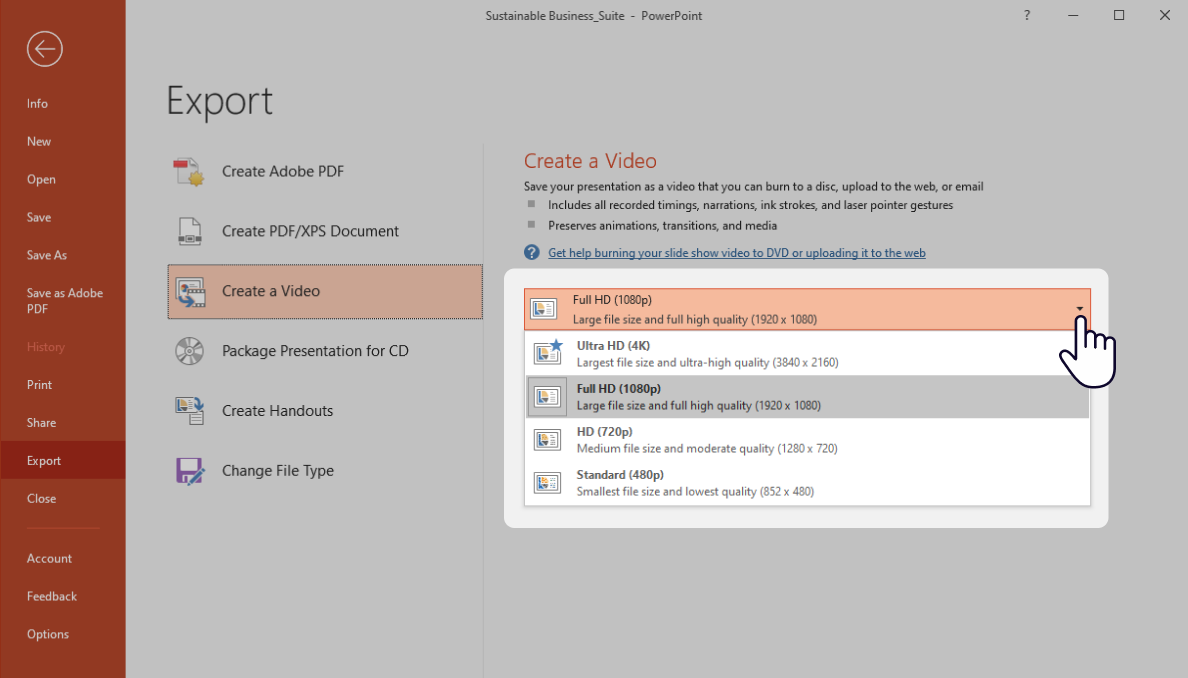The width and height of the screenshot is (1188, 678).
Task: Open the burning slide show help link
Action: (737, 252)
